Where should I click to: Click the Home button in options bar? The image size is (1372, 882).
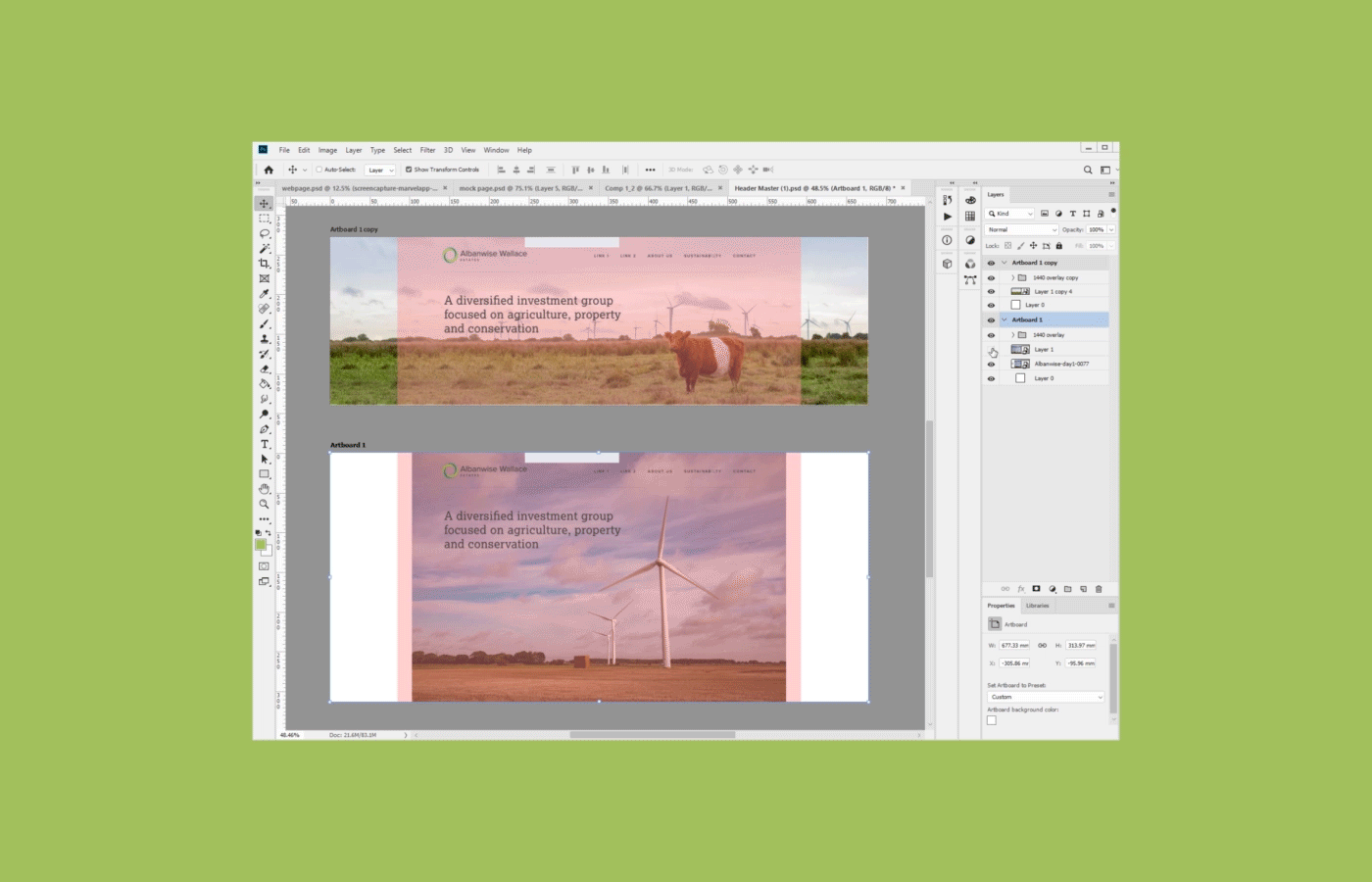[x=269, y=170]
